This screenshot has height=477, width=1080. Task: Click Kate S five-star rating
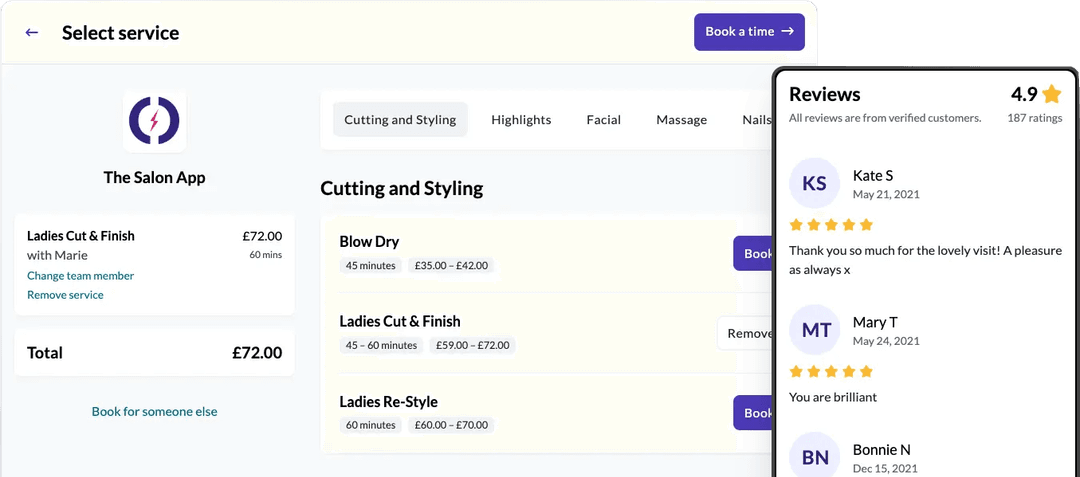coord(831,225)
